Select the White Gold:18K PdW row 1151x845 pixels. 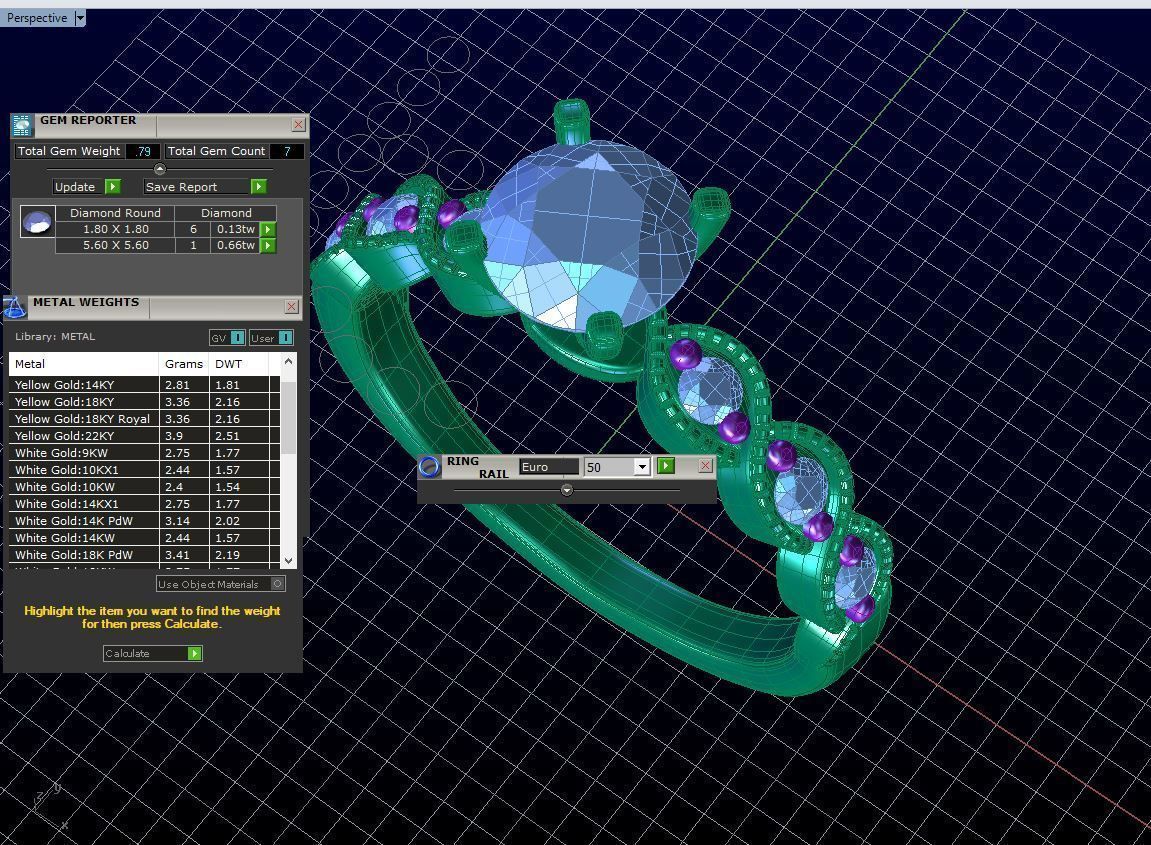144,555
